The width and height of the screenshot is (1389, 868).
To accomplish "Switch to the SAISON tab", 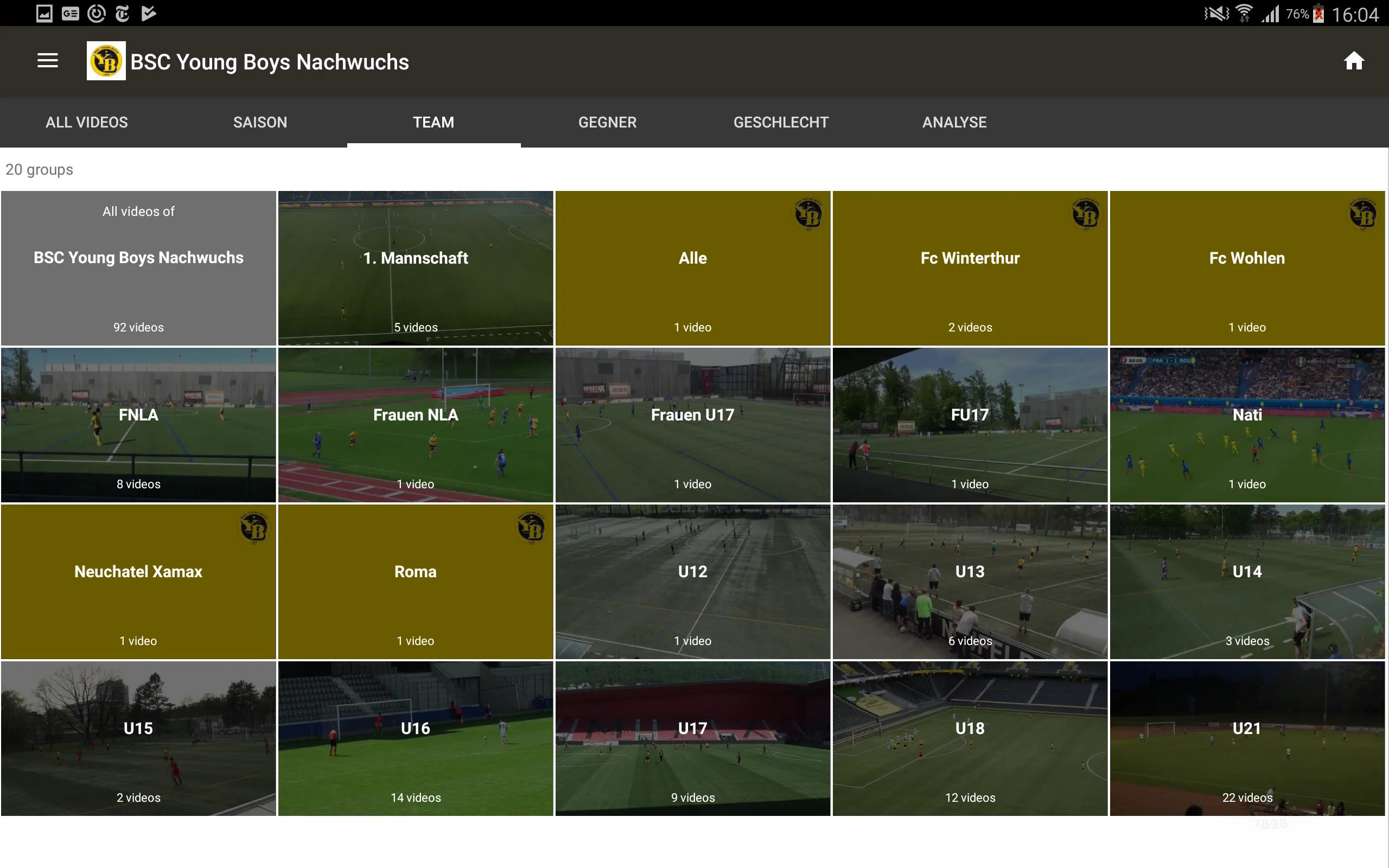I will pos(260,122).
